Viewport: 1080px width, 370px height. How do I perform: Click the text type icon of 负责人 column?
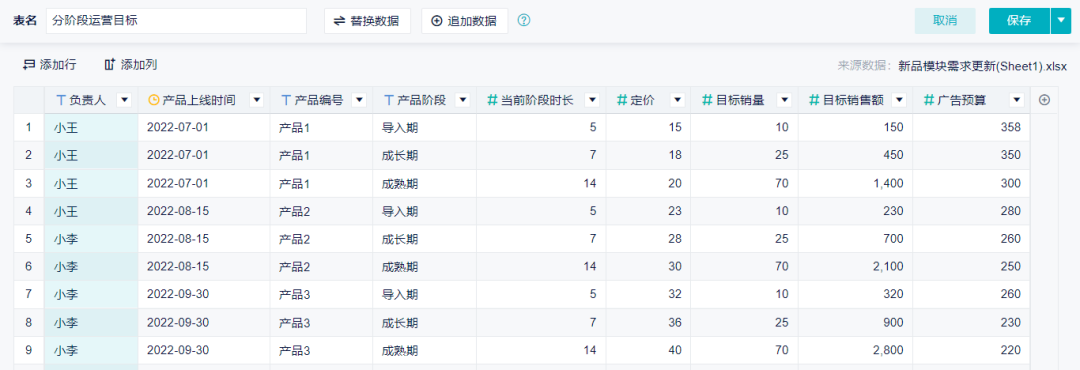pos(60,101)
